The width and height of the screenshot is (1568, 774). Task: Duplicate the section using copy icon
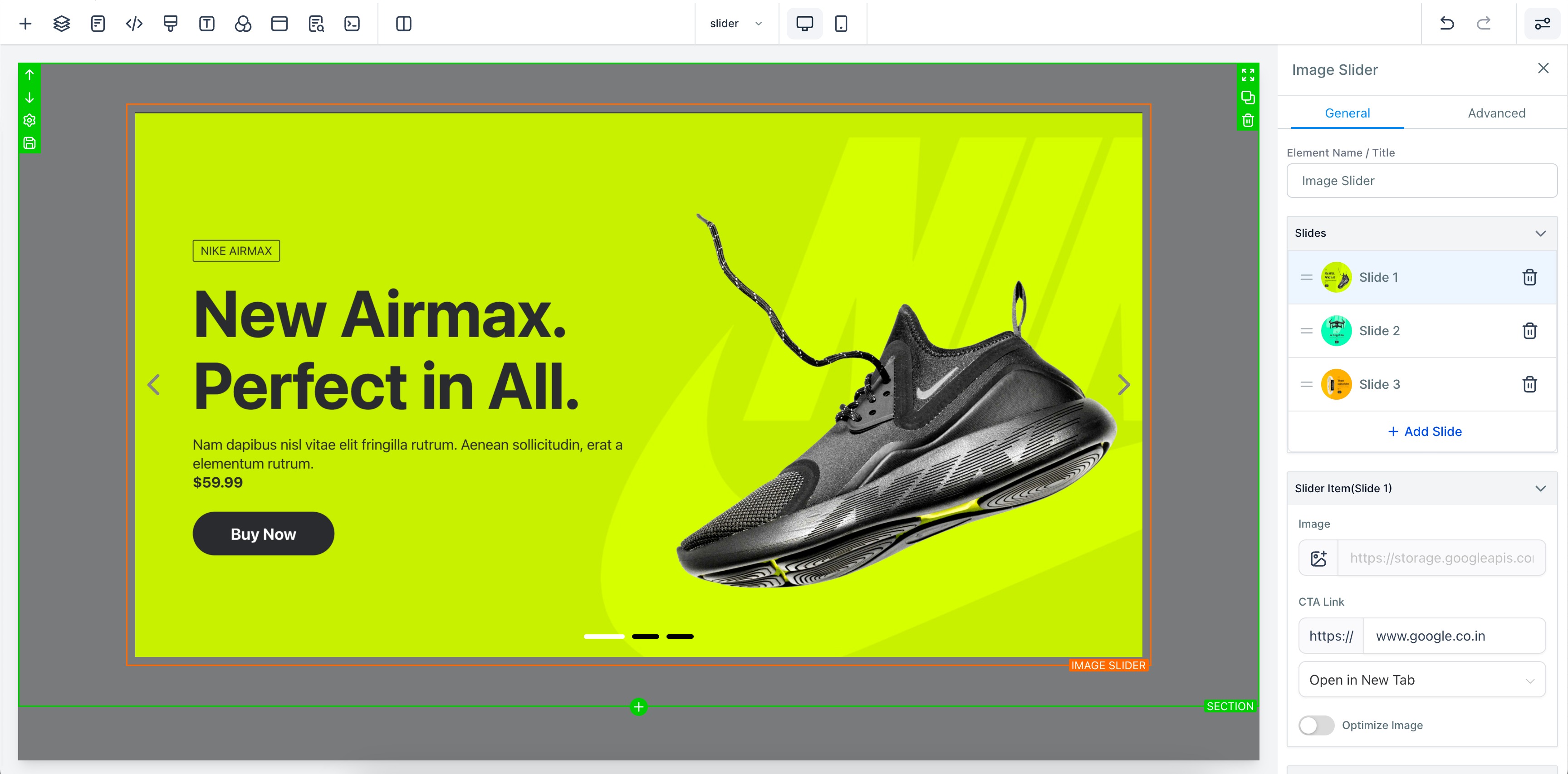1248,98
